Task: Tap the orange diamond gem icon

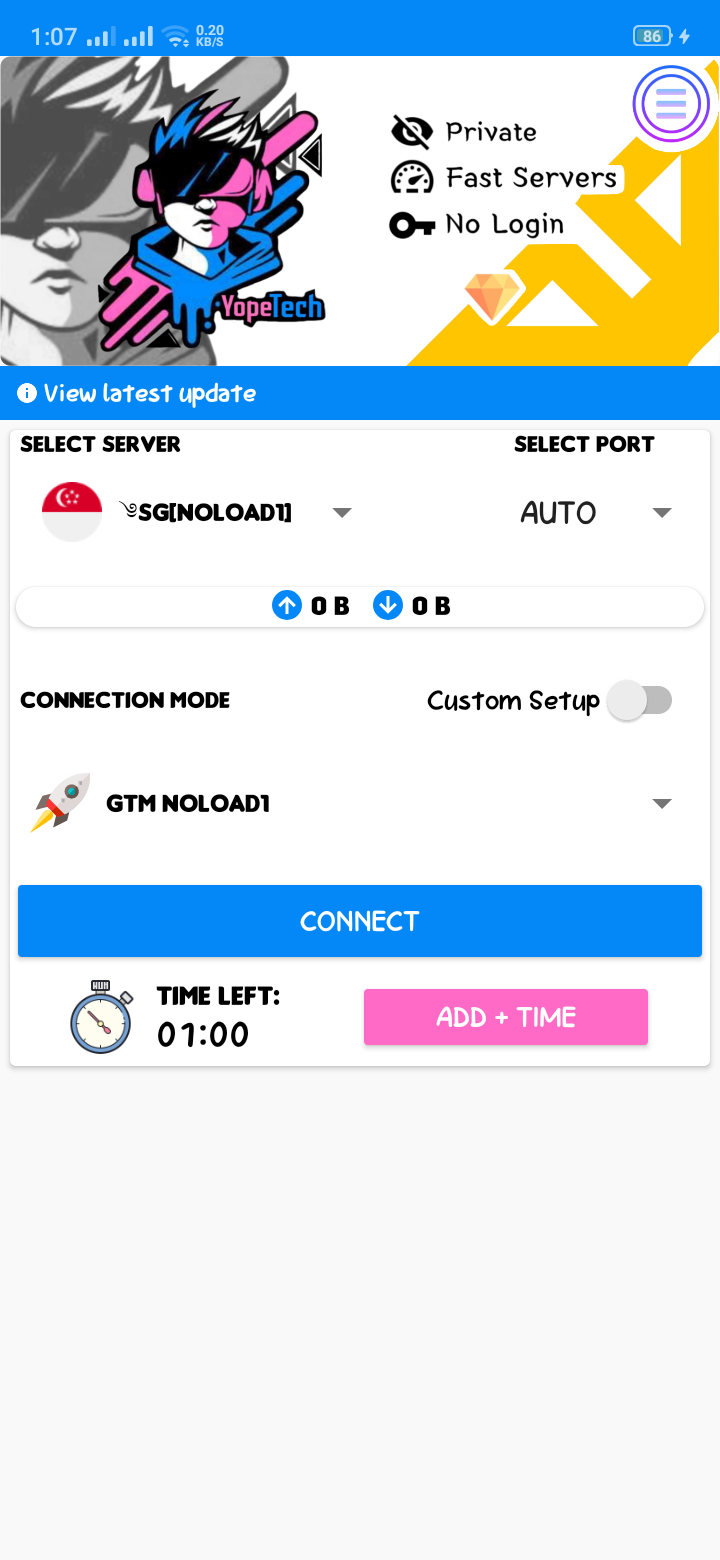Action: (493, 296)
